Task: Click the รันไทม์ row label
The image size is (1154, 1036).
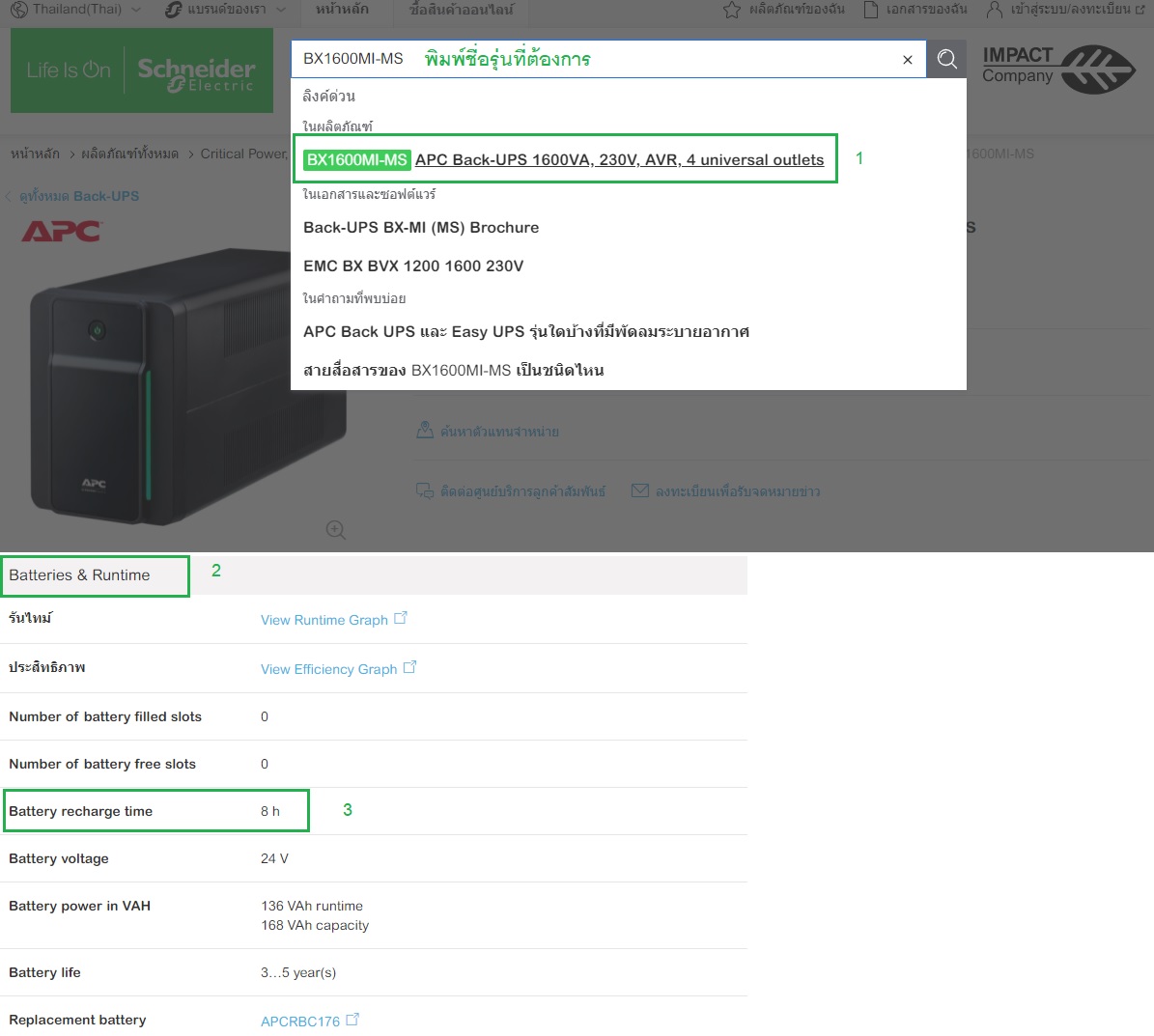Action: click(x=30, y=618)
